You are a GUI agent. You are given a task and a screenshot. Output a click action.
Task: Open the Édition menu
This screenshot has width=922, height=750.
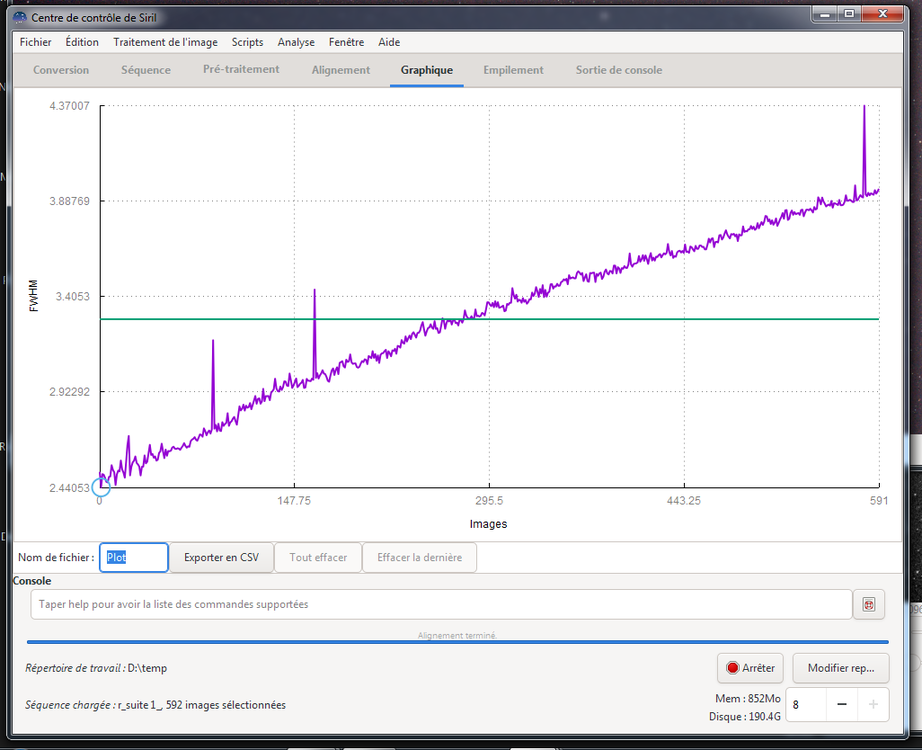pyautogui.click(x=82, y=42)
